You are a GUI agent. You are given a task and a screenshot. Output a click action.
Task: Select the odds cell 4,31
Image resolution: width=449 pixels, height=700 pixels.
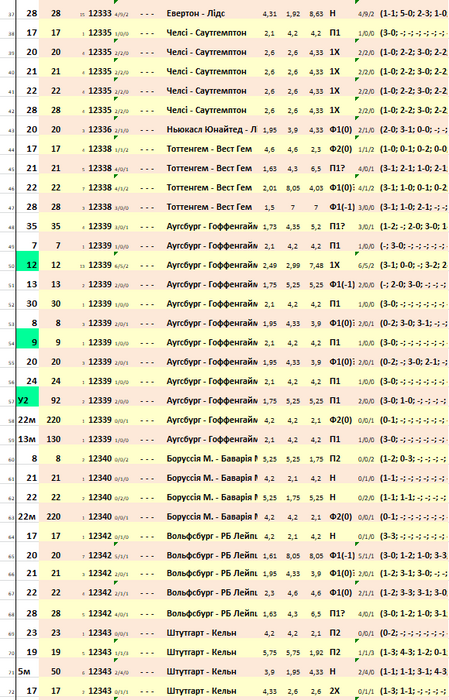click(270, 14)
